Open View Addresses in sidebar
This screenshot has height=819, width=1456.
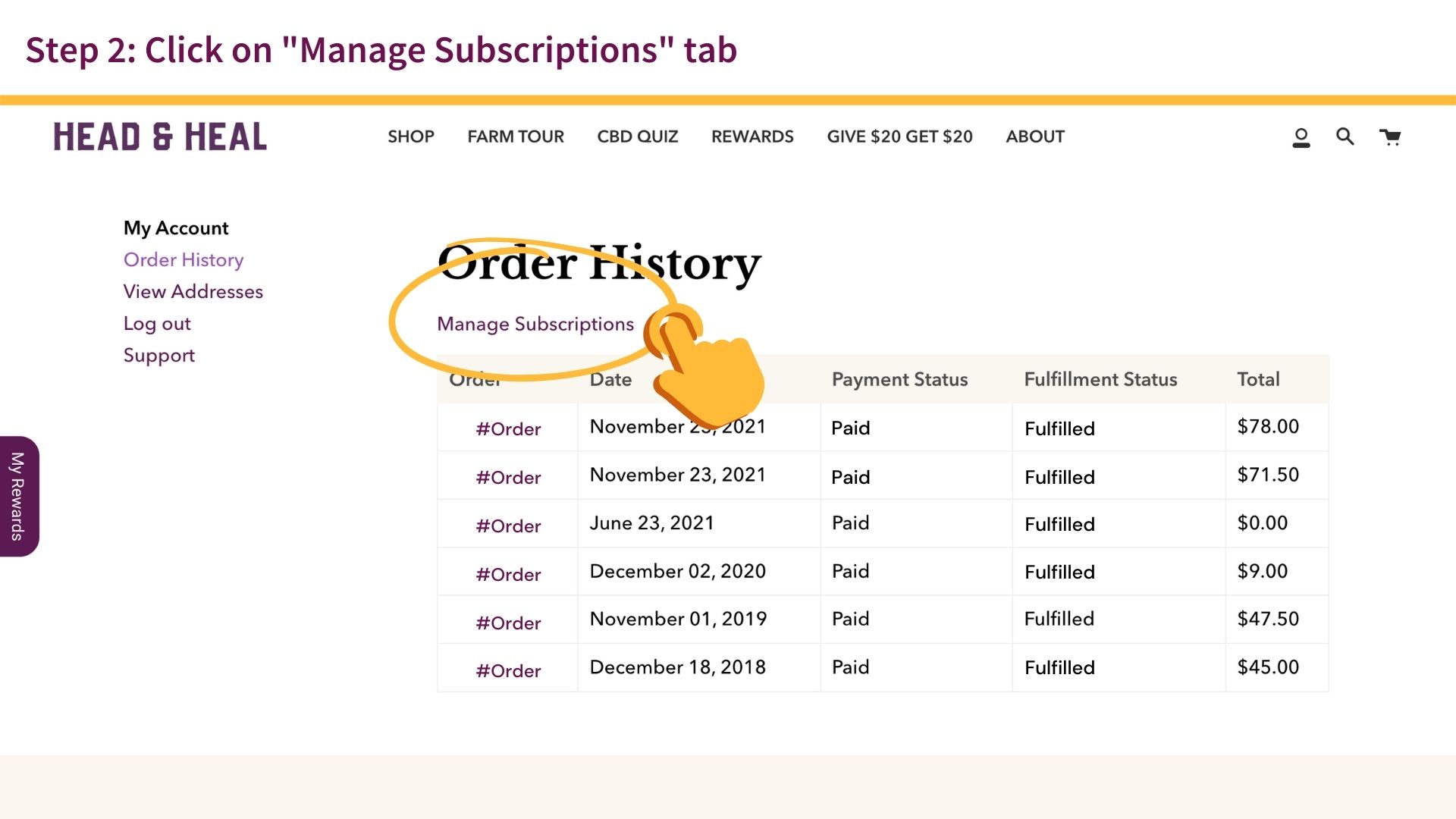(193, 292)
